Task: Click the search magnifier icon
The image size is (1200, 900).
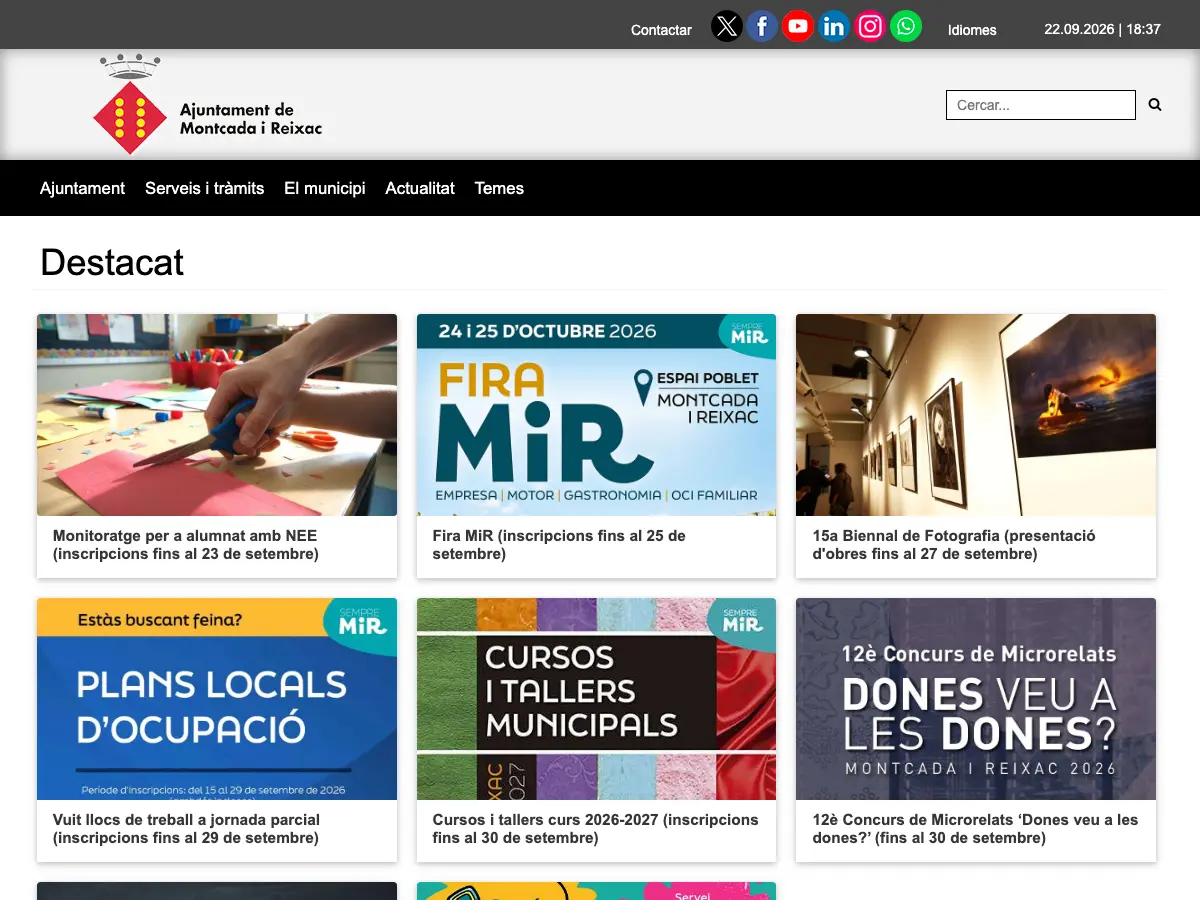Action: (1155, 104)
